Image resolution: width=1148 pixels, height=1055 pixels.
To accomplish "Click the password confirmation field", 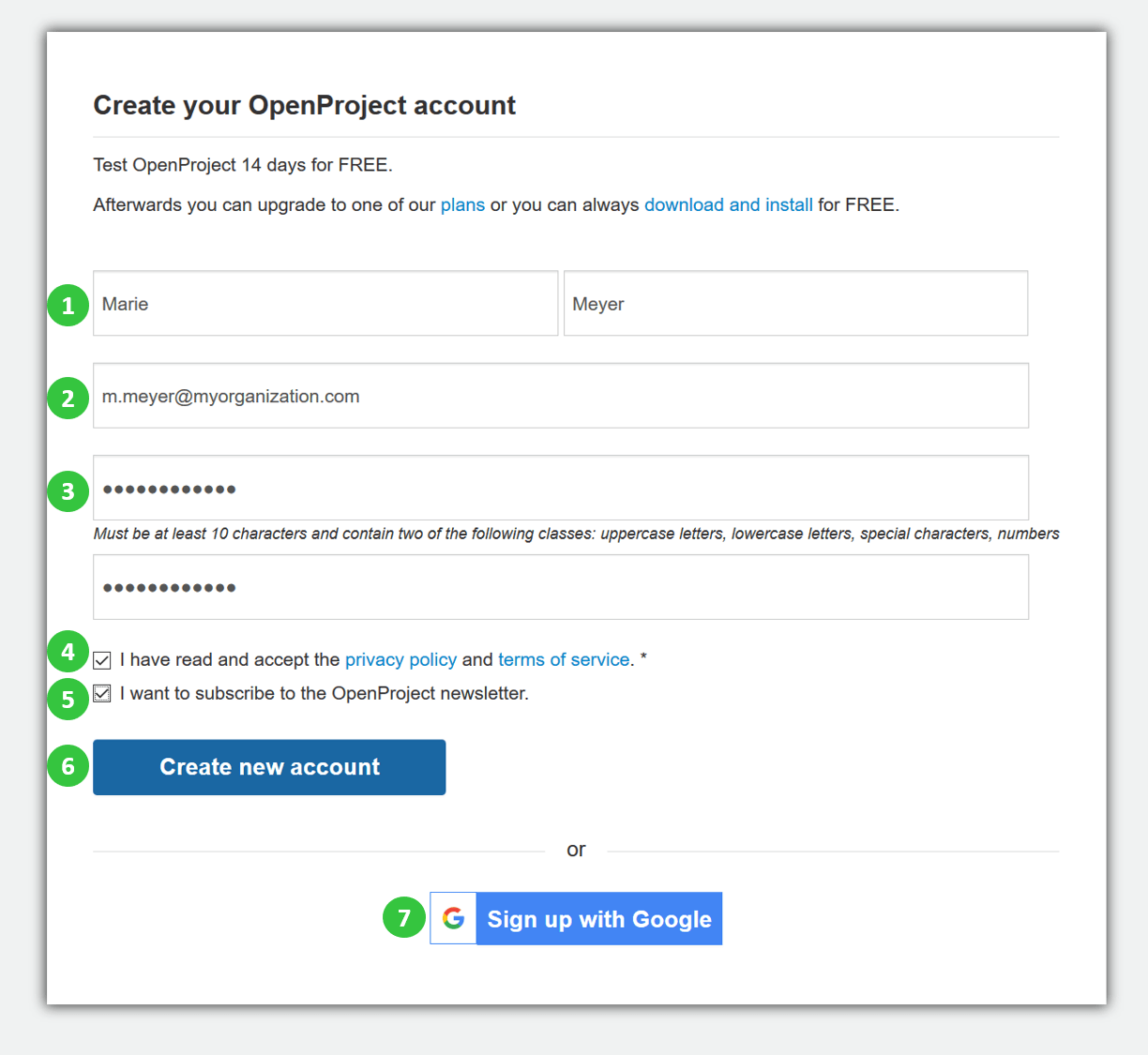I will point(561,587).
